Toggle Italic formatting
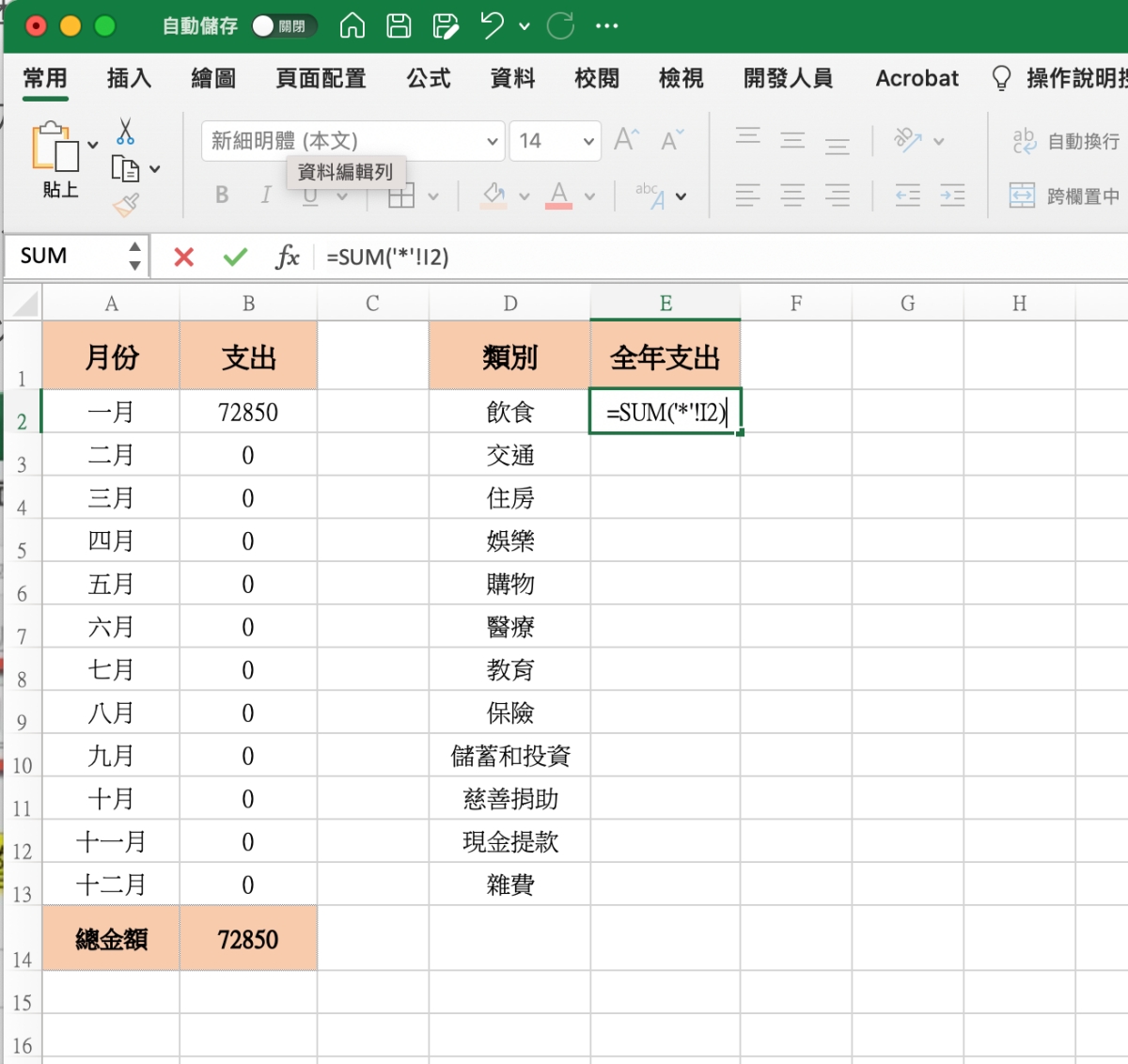 point(266,195)
